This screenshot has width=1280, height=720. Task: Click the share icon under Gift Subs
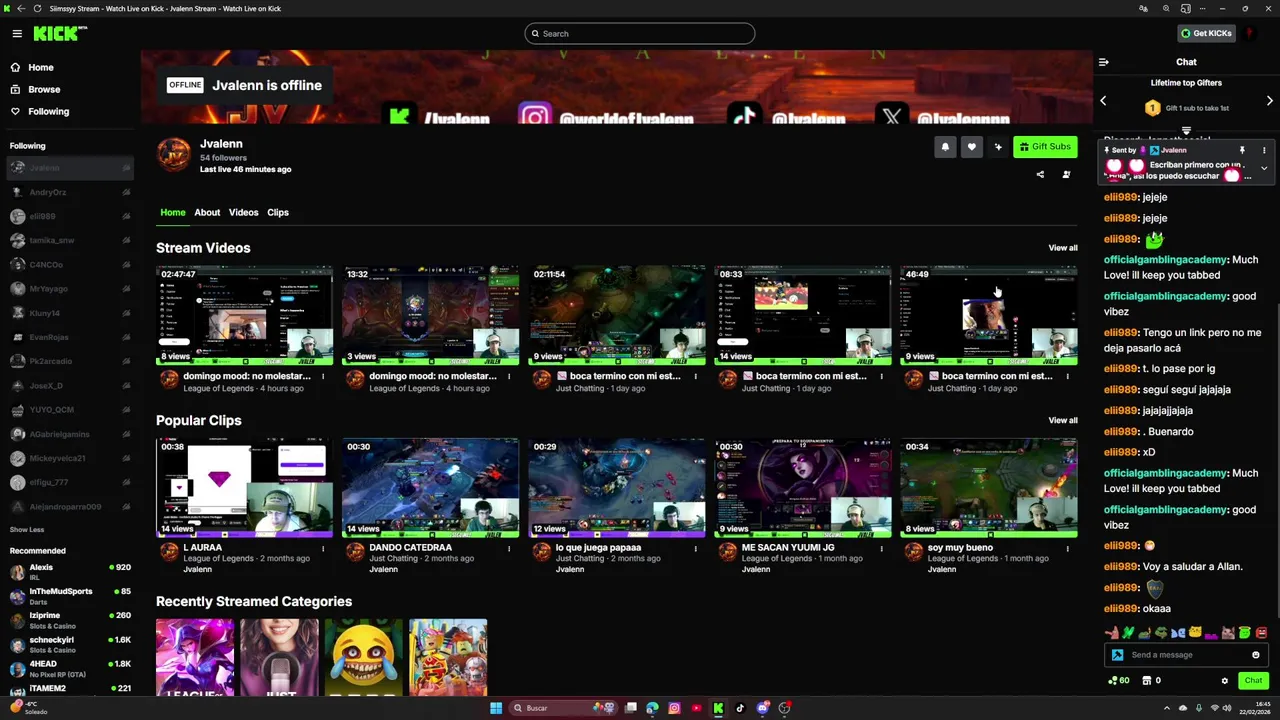tap(1040, 175)
